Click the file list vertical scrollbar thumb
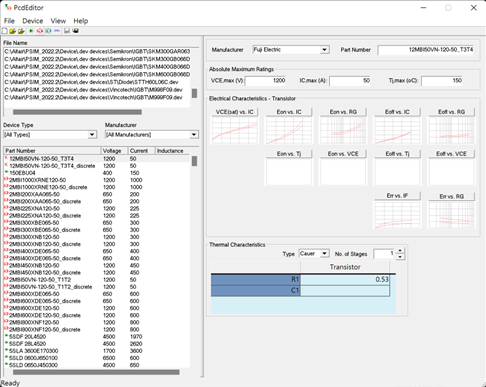Screen dimensions: 486x387 [194, 93]
